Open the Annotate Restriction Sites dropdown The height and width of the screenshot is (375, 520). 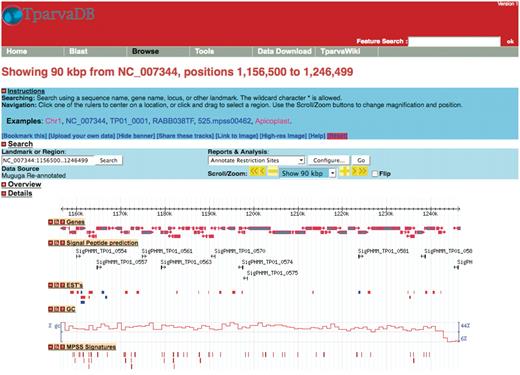click(x=256, y=160)
